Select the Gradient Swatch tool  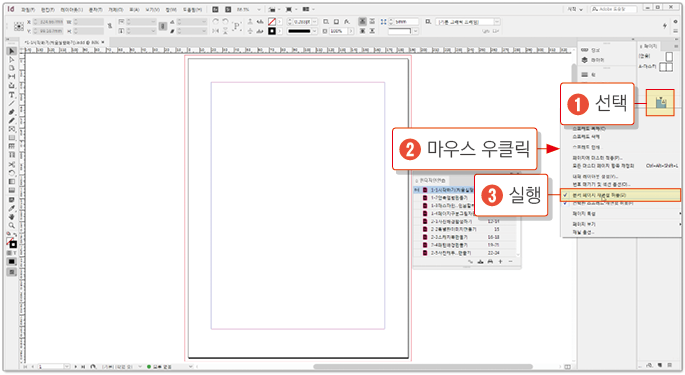(12, 182)
